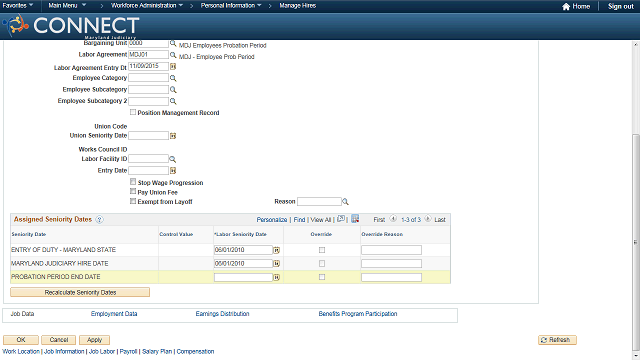The width and height of the screenshot is (640, 360).
Task: Open calendar picker for Entry Date
Action: coord(173,171)
